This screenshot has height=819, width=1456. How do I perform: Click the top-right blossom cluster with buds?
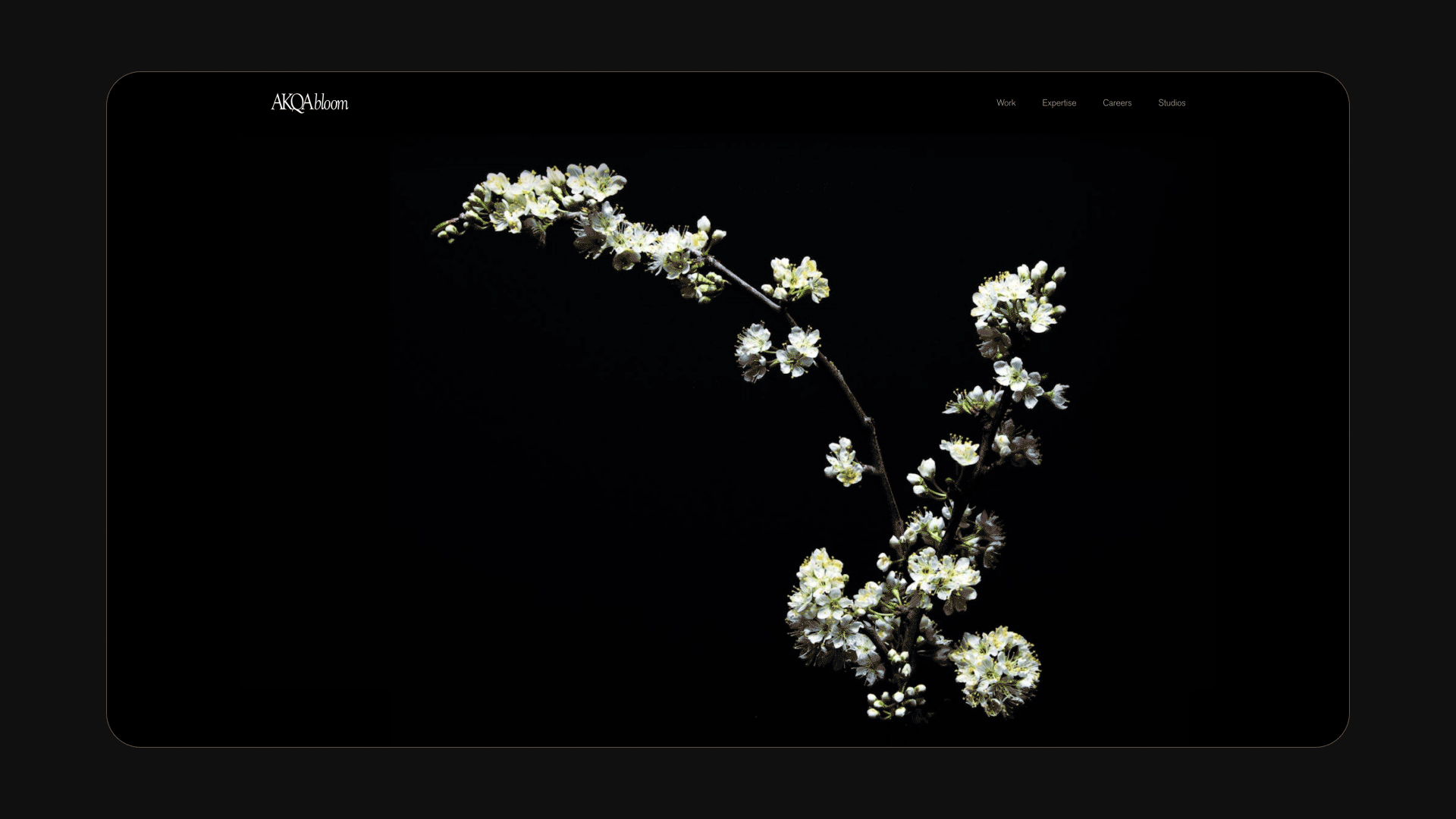pyautogui.click(x=1018, y=299)
